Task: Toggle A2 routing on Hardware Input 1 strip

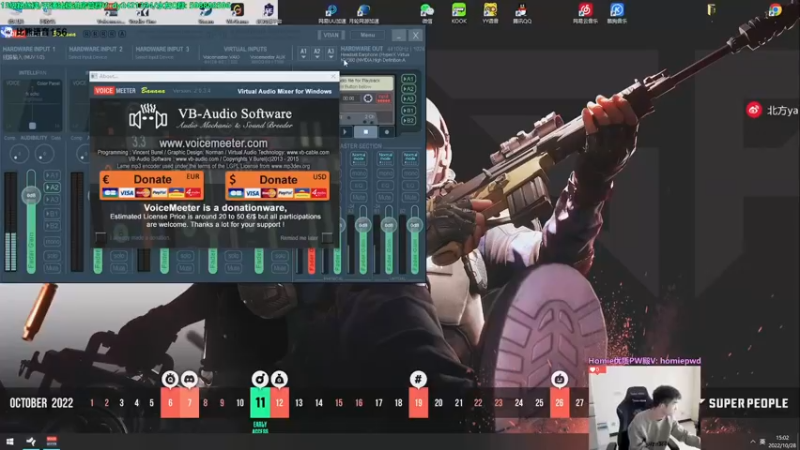Action: pyautogui.click(x=52, y=187)
